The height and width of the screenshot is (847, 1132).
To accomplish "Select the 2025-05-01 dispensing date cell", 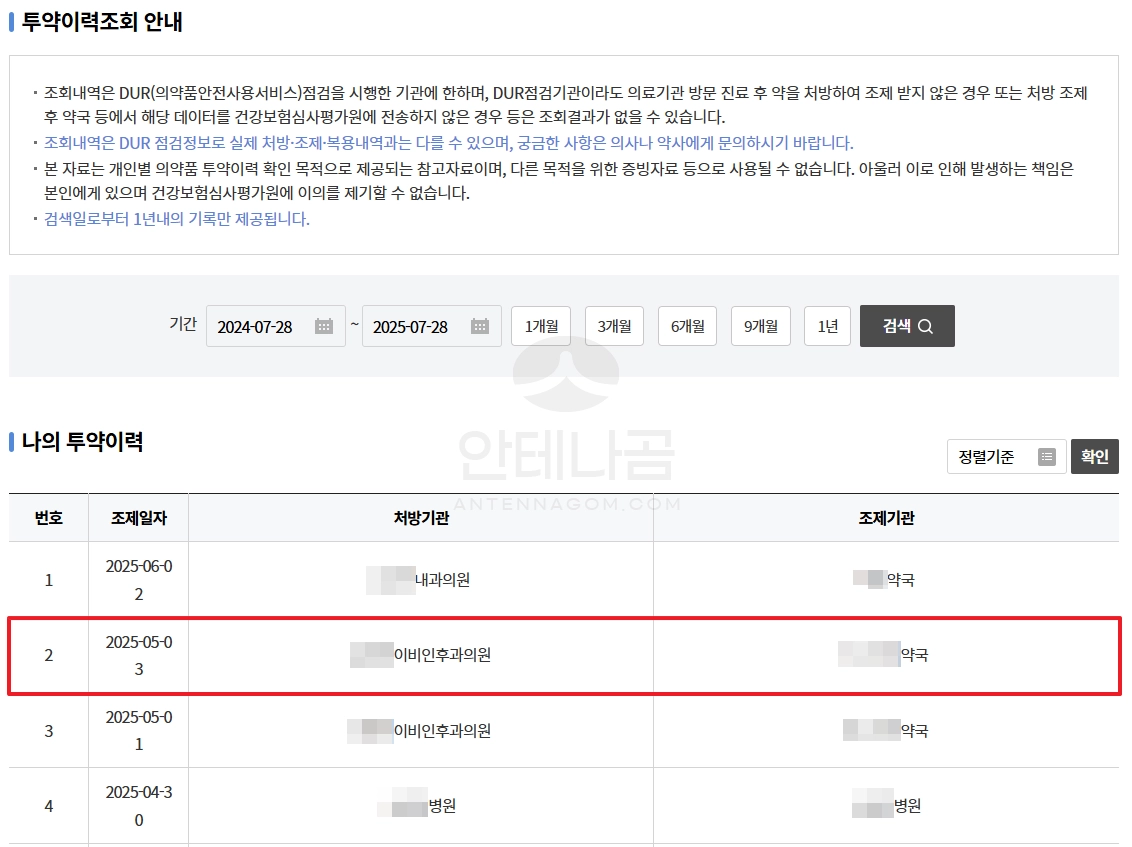I will tap(139, 730).
